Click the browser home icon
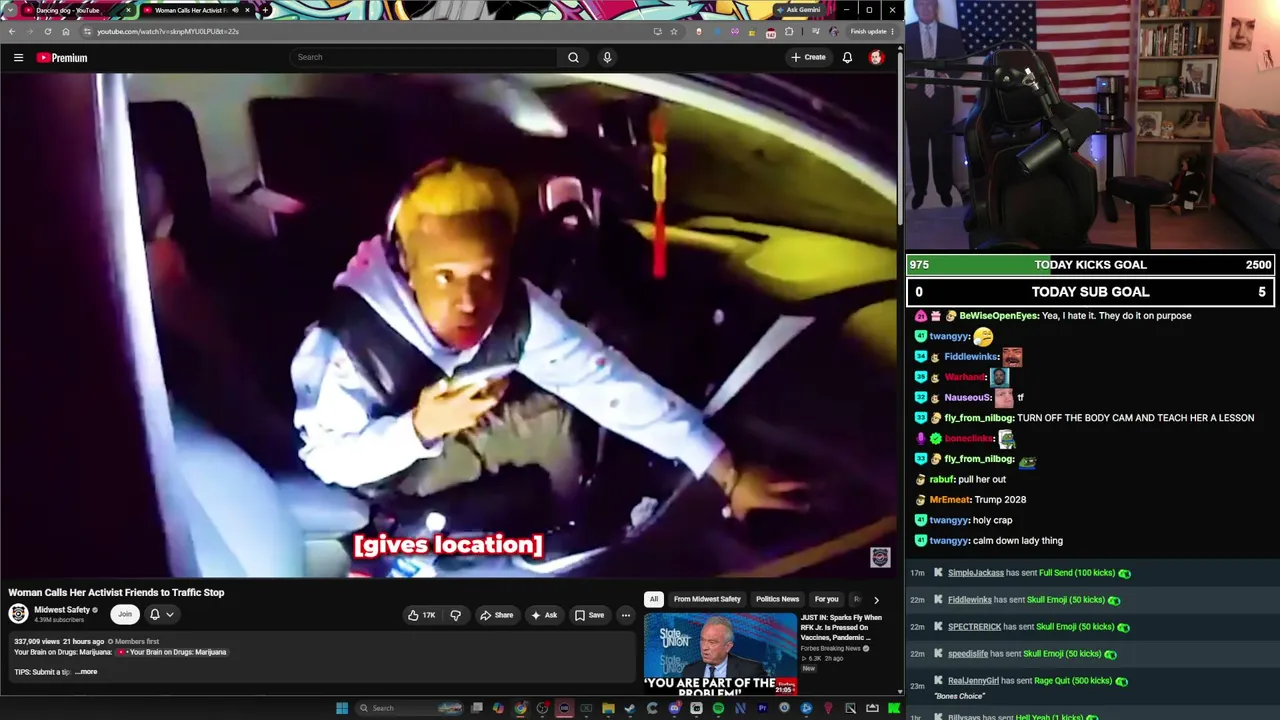Screen dimensions: 1280x720 [x=66, y=31]
